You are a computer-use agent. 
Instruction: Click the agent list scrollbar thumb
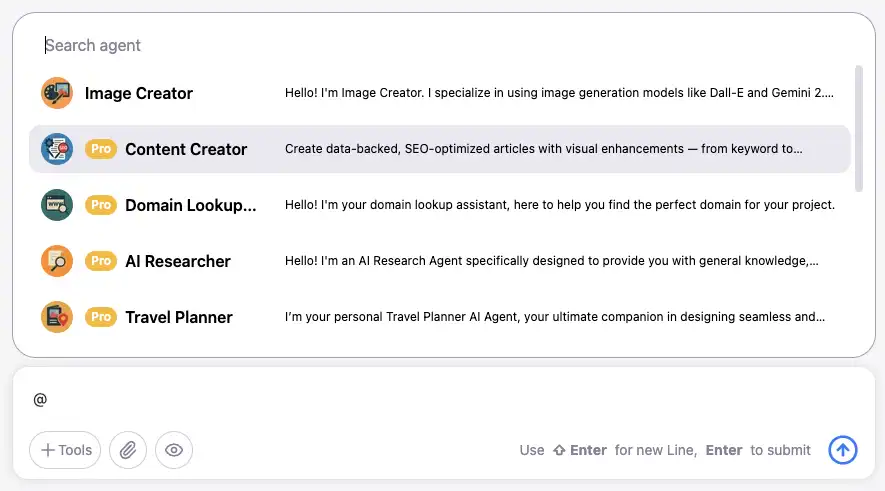[x=858, y=128]
